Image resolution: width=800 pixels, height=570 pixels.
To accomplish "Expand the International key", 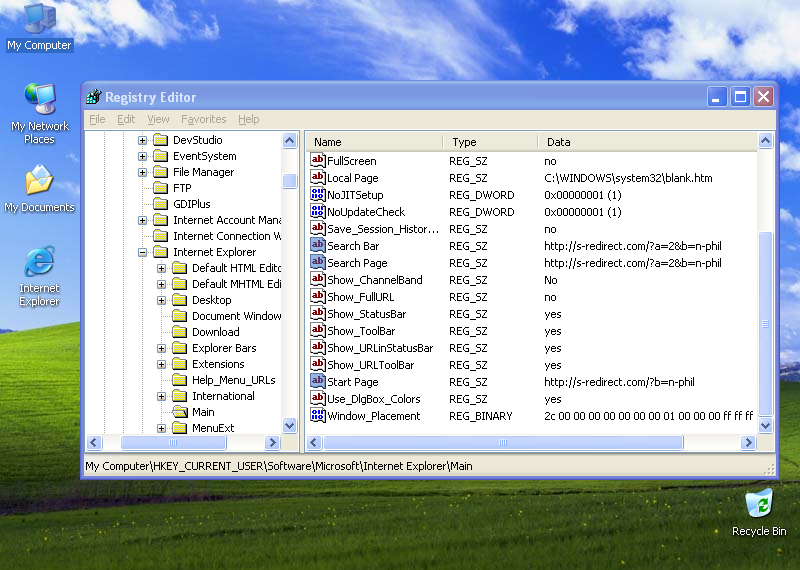I will coord(161,396).
